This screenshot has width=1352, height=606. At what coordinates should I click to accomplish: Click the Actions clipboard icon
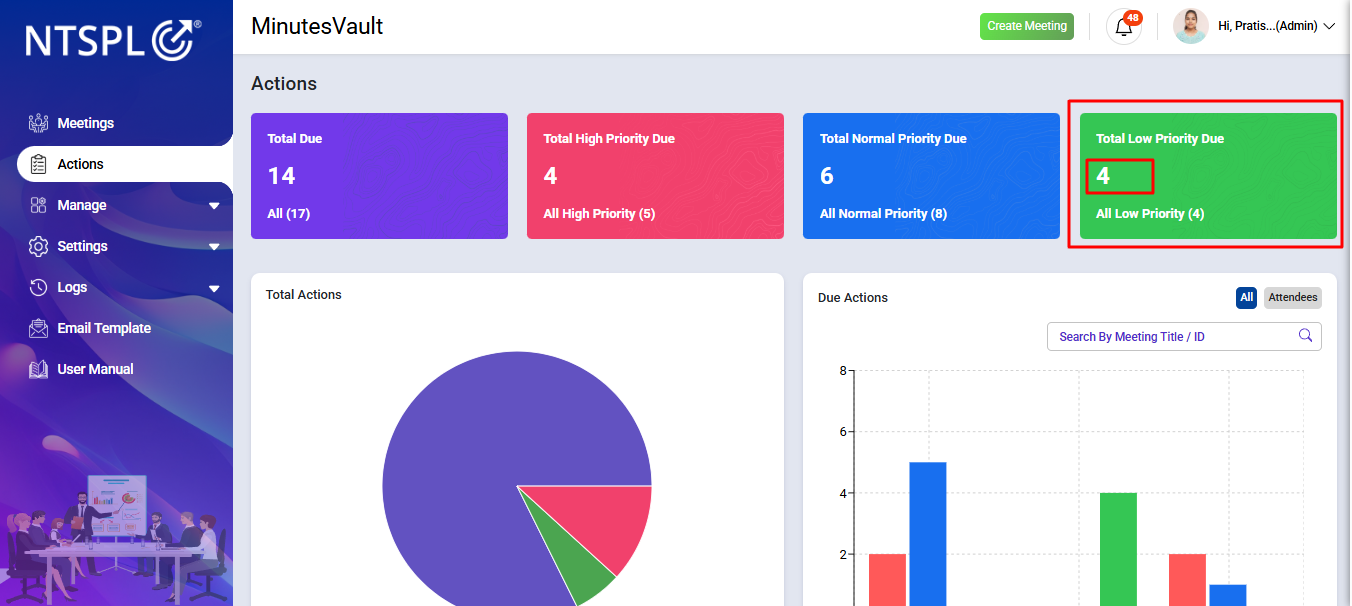coord(39,164)
